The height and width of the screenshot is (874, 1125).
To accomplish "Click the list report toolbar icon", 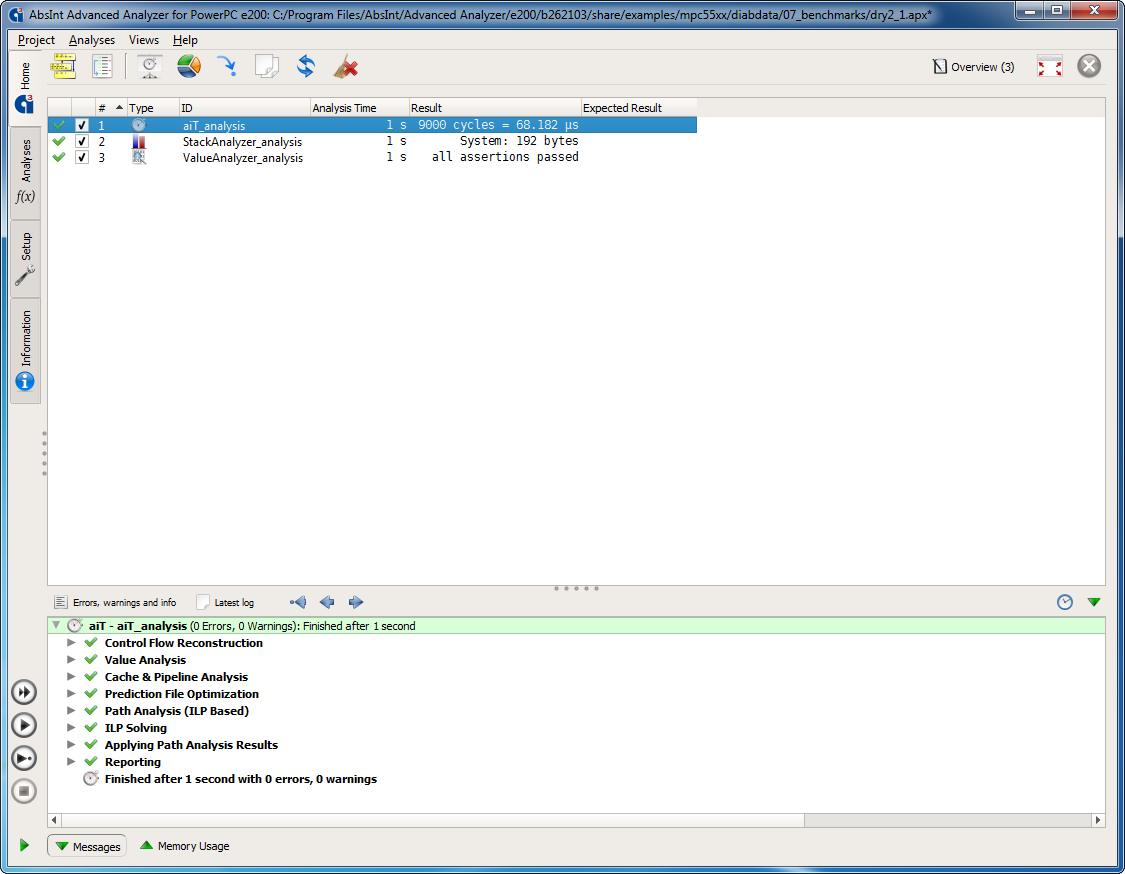I will tap(103, 67).
